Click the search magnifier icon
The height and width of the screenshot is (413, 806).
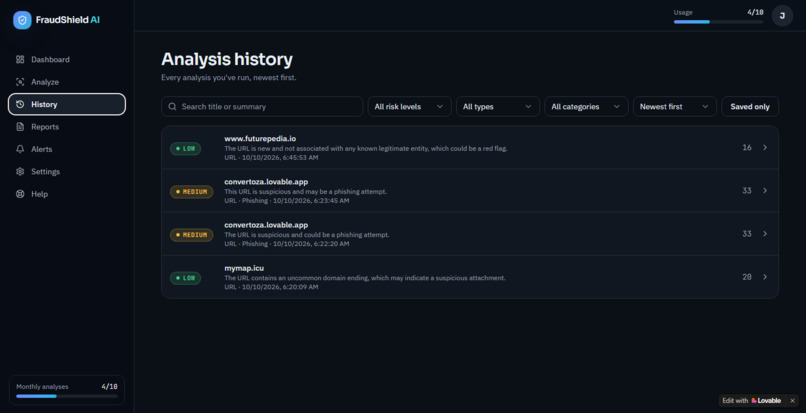click(172, 106)
